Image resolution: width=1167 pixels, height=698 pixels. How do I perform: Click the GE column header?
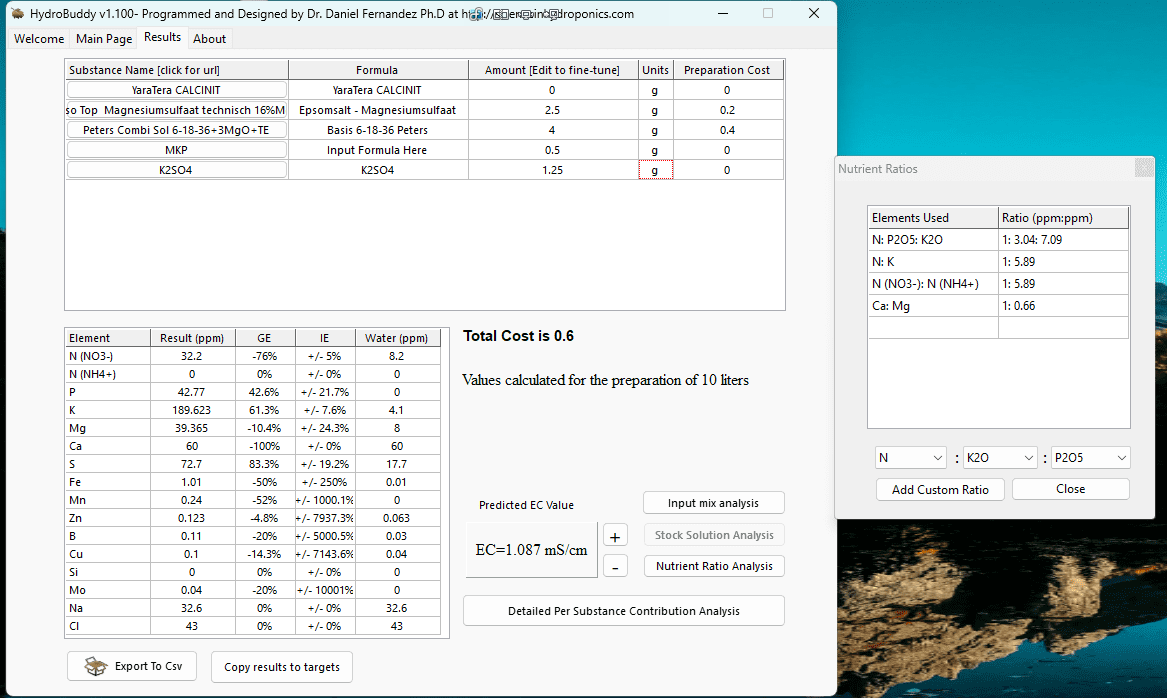pyautogui.click(x=264, y=338)
